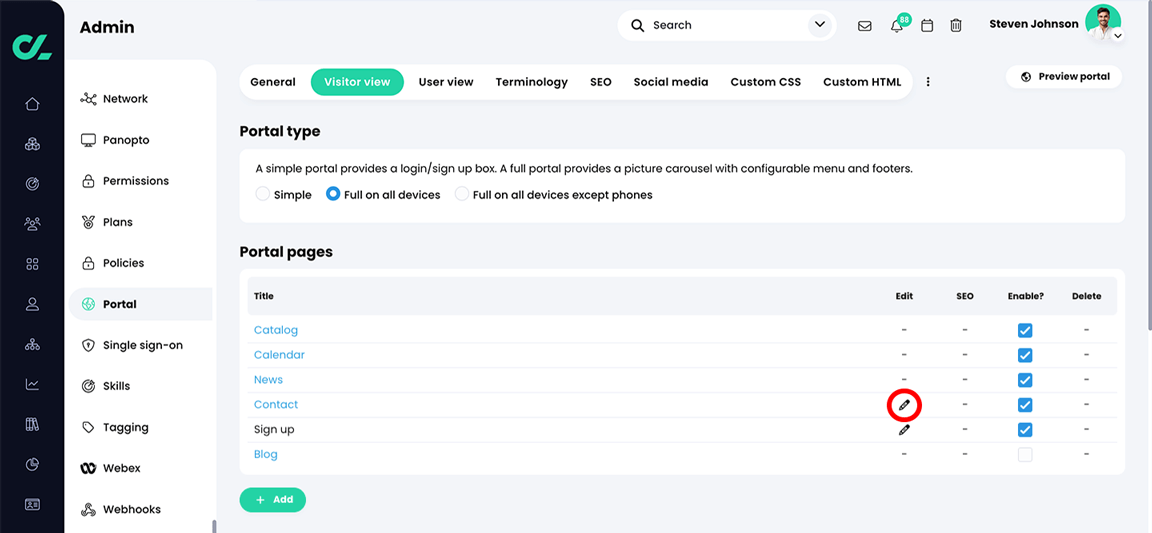The image size is (1152, 533).
Task: Click the magnifier icon in search box
Action: (x=638, y=26)
